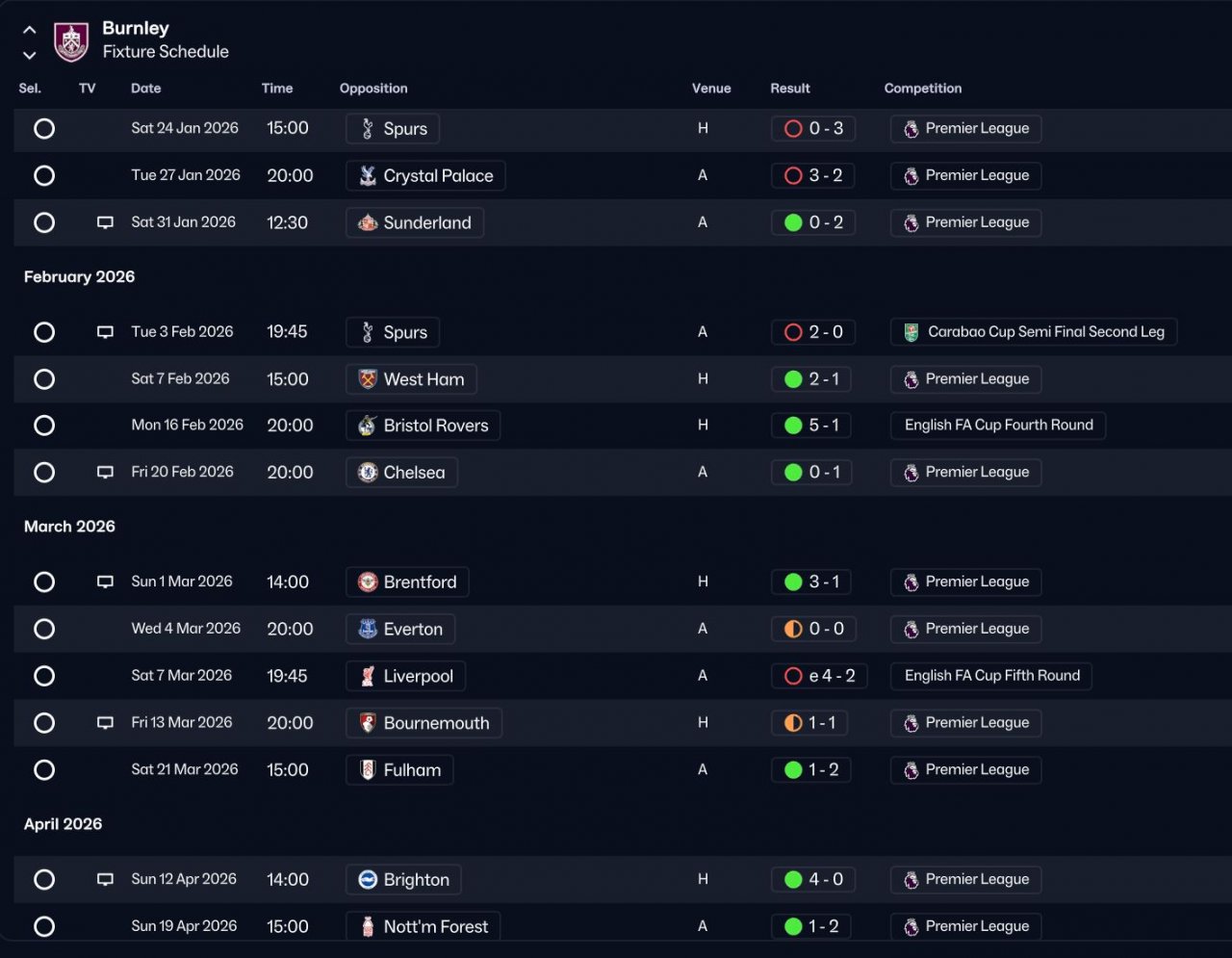Open the Bristol Rovers opposition link
The height and width of the screenshot is (958, 1232).
coord(423,426)
